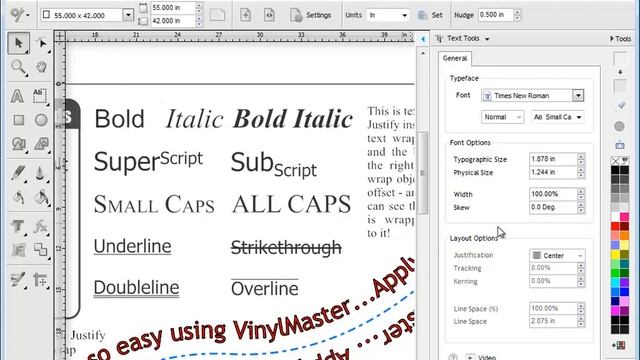Viewport: 640px width, 360px height.
Task: Pick the red color swatch
Action: (615, 226)
